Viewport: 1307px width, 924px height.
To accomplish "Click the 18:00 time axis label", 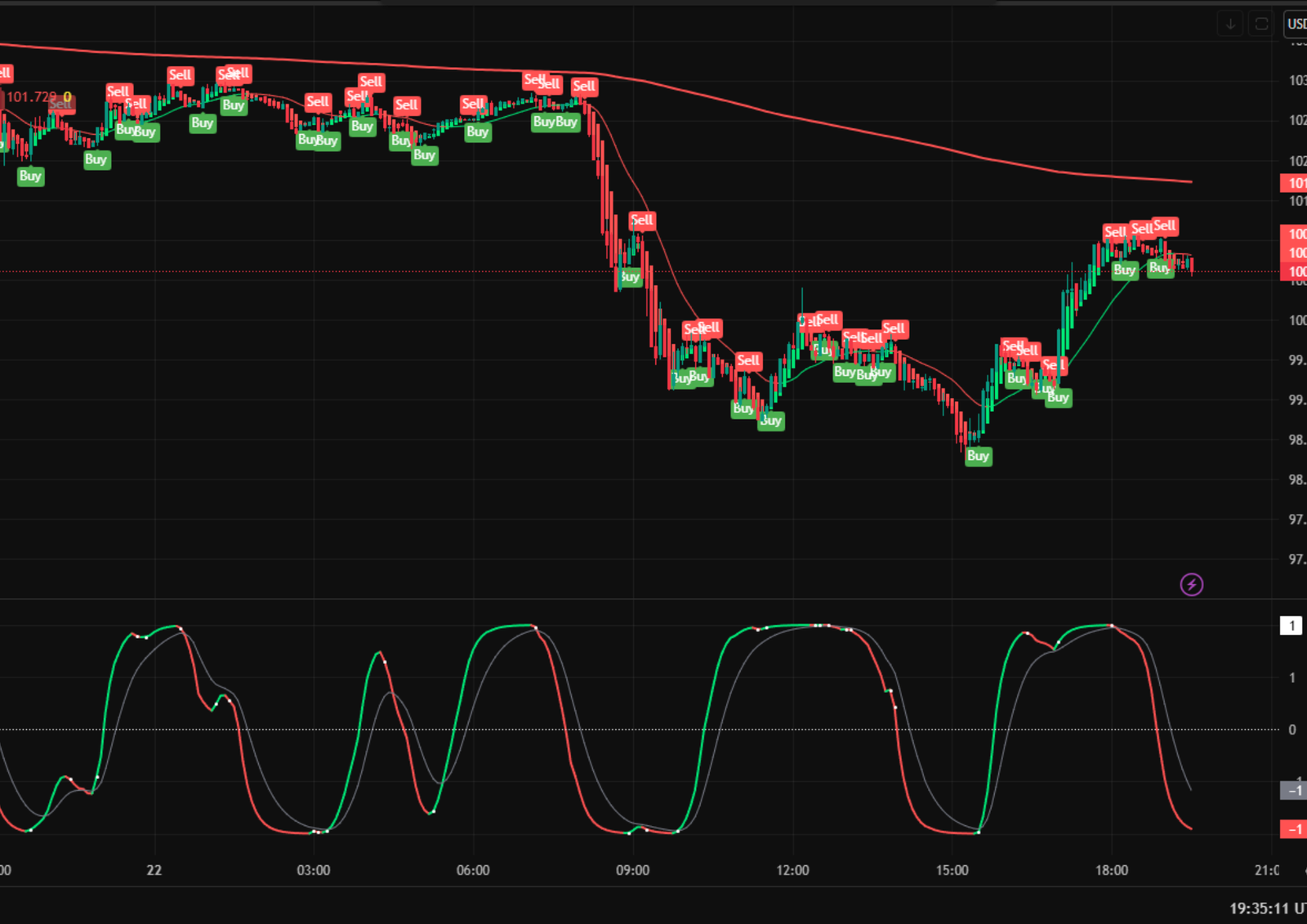I will click(1111, 870).
